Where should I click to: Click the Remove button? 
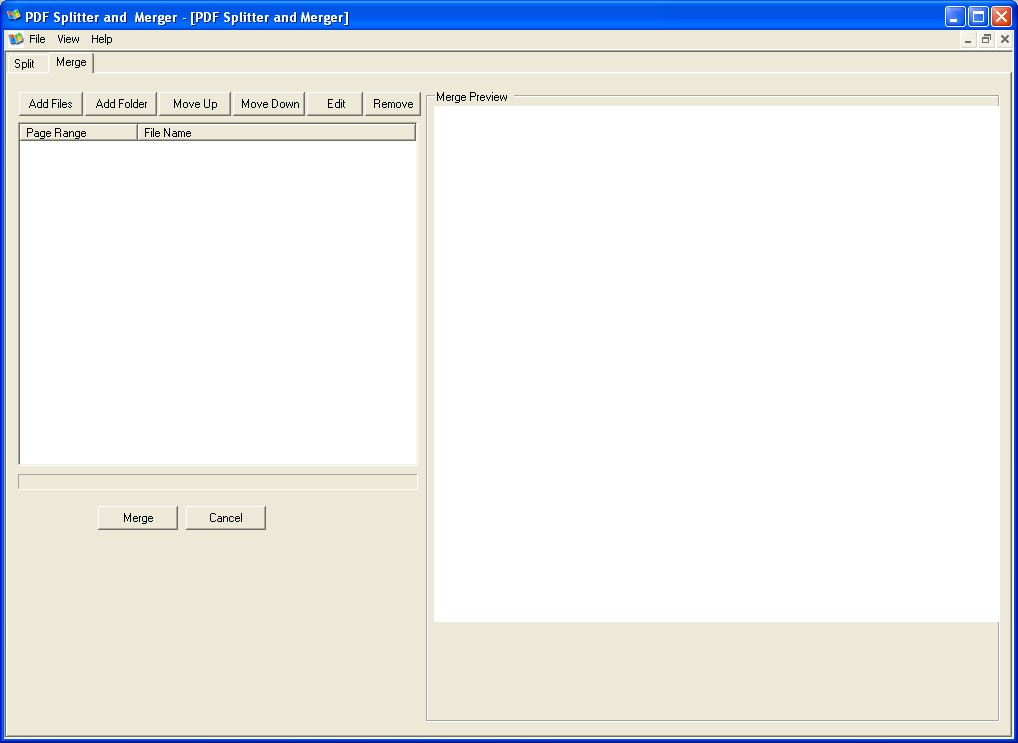393,104
